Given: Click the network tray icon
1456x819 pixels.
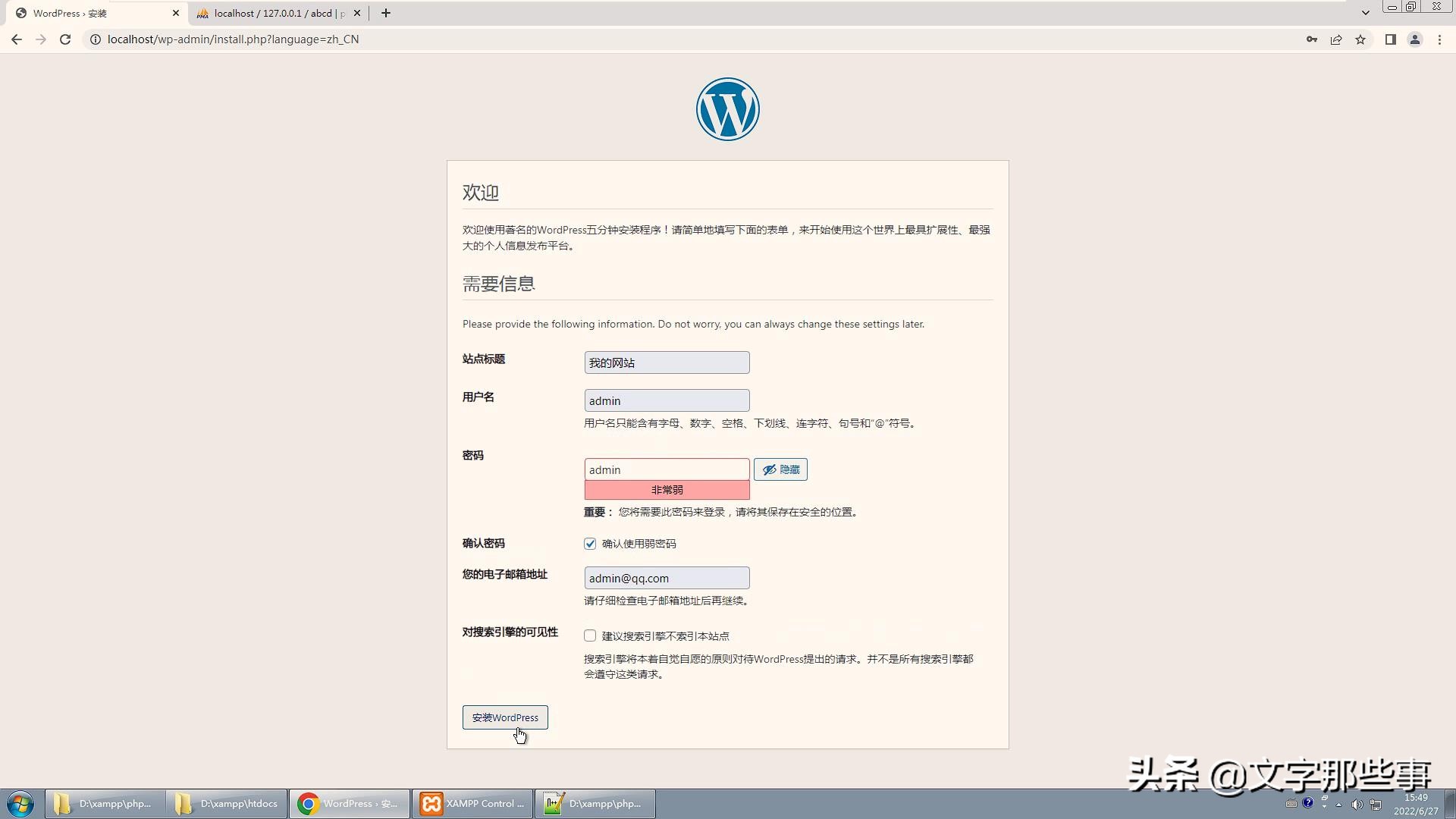Looking at the screenshot, I should pyautogui.click(x=1375, y=805).
